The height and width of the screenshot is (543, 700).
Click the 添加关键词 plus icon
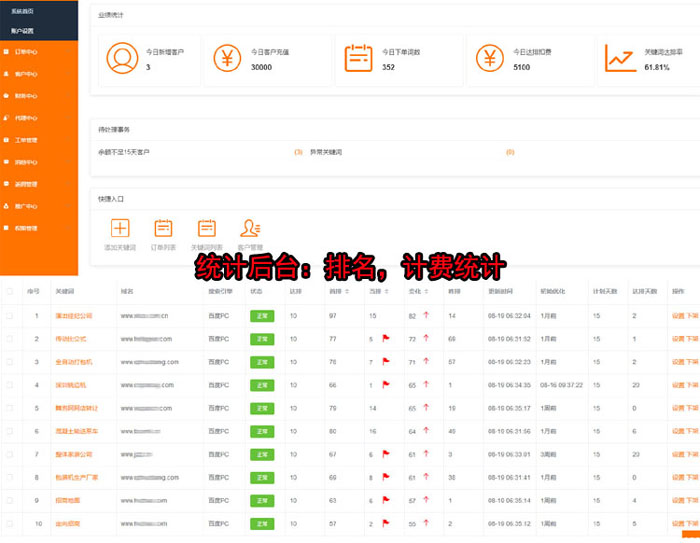(x=119, y=229)
